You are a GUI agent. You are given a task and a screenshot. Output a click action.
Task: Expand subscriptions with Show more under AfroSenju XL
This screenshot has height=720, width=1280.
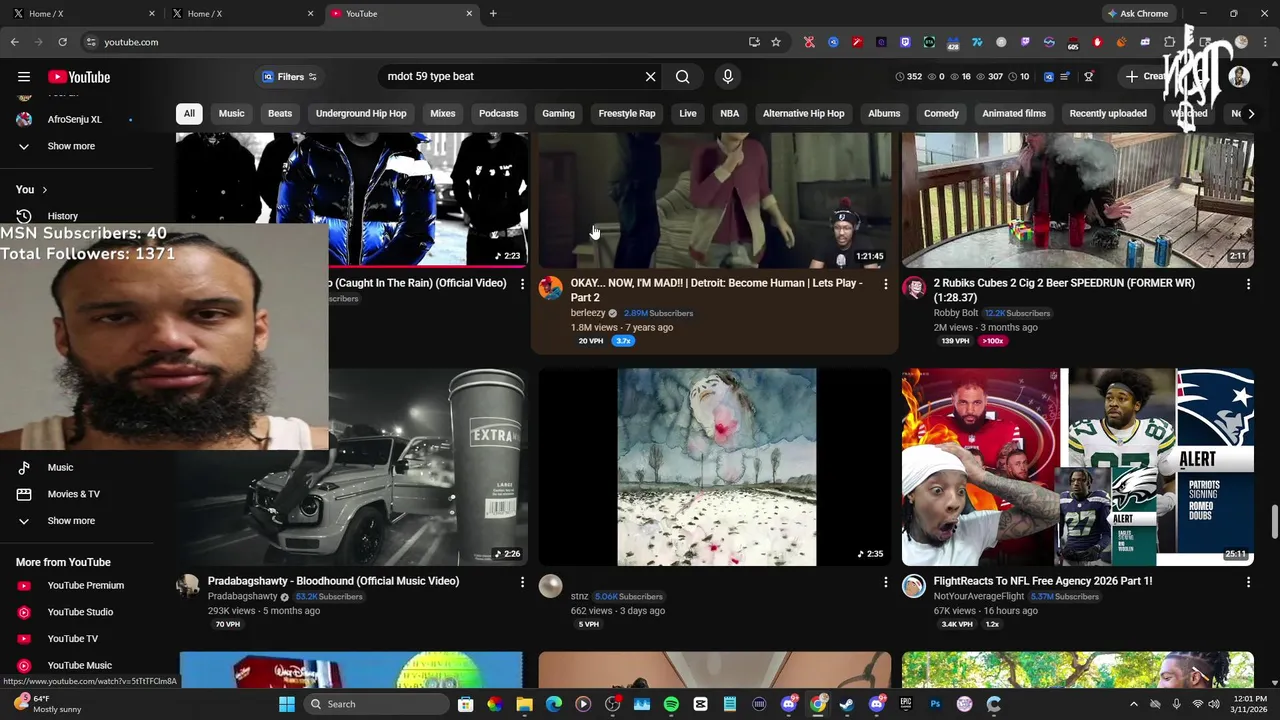[x=70, y=146]
